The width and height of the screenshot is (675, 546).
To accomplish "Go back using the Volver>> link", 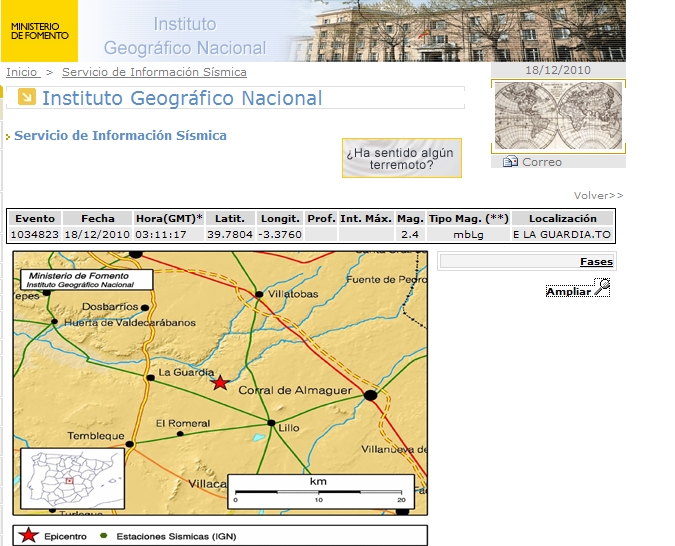I will pyautogui.click(x=598, y=195).
